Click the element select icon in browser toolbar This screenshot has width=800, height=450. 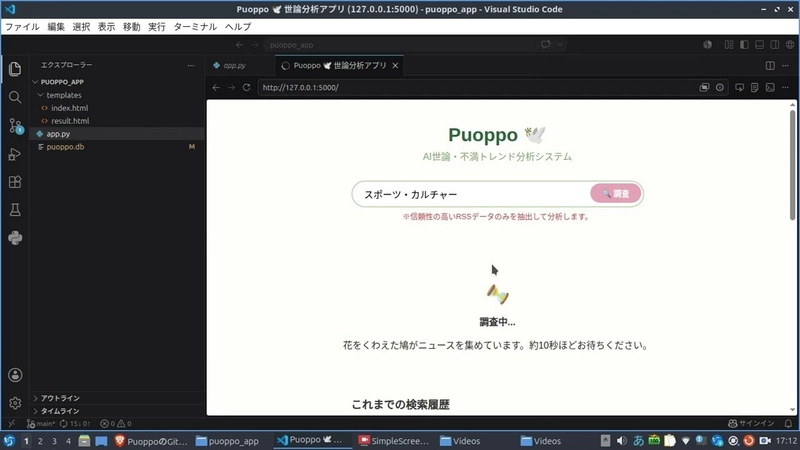click(x=739, y=88)
